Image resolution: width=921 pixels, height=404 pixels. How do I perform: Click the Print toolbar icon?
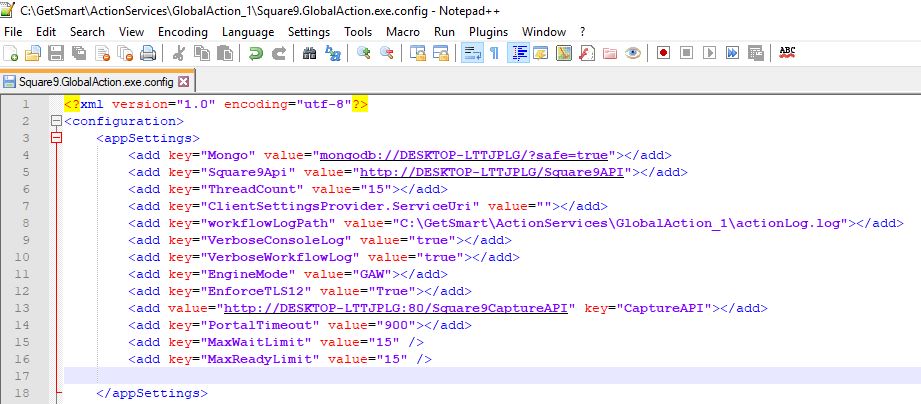click(x=148, y=53)
